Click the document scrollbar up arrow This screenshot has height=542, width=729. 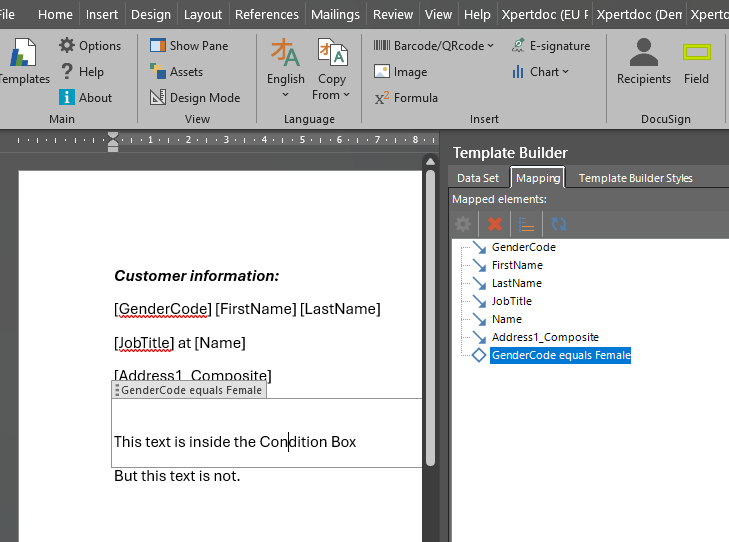pos(431,162)
